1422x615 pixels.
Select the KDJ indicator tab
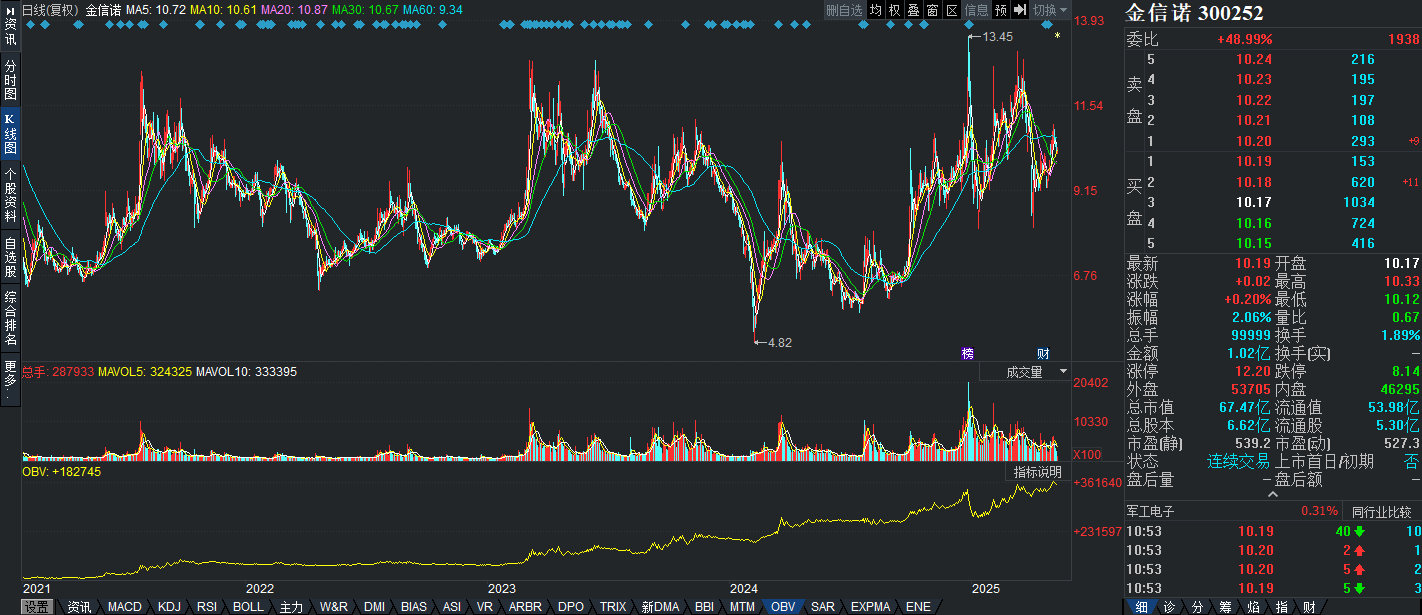170,607
